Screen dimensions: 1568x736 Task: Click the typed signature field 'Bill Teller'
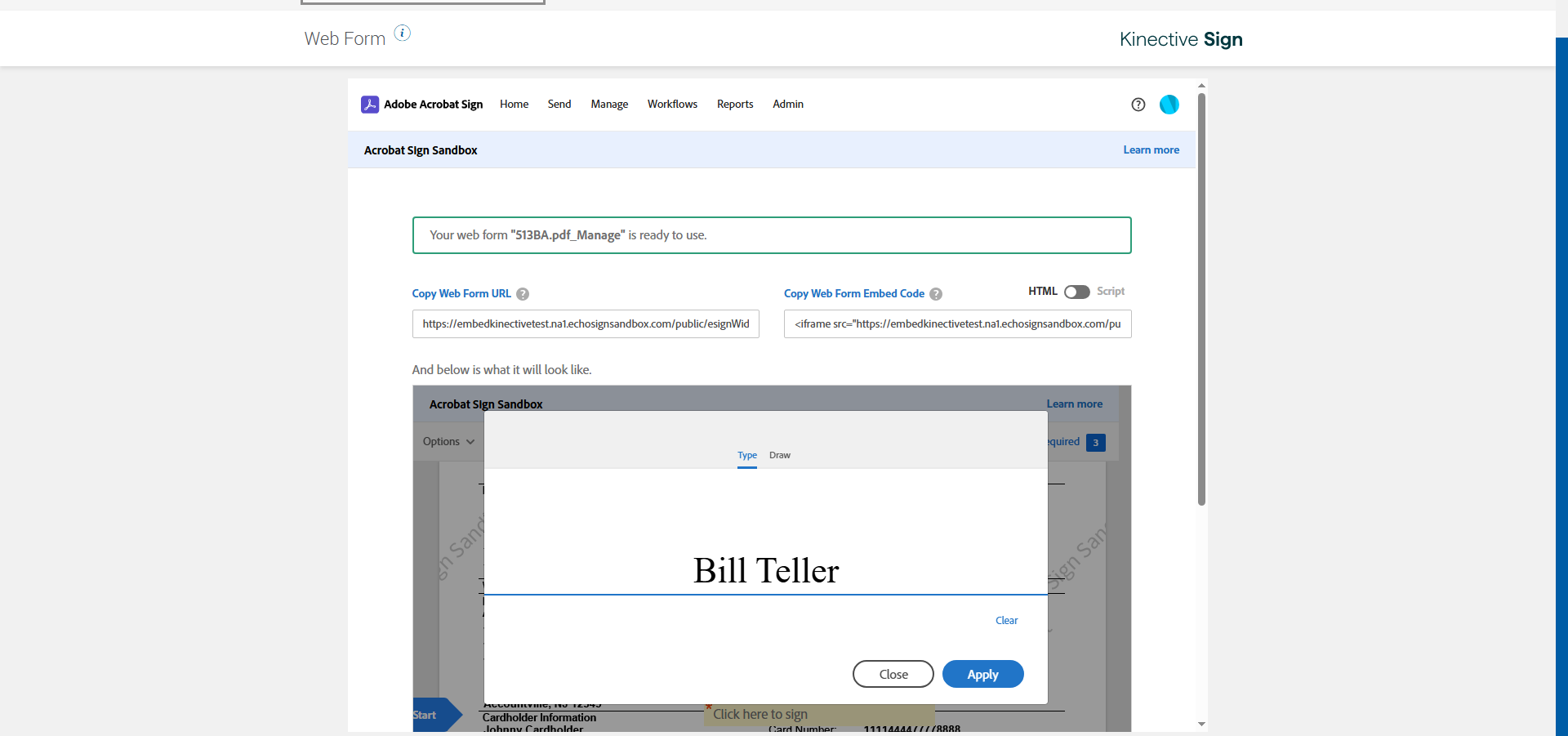point(766,570)
